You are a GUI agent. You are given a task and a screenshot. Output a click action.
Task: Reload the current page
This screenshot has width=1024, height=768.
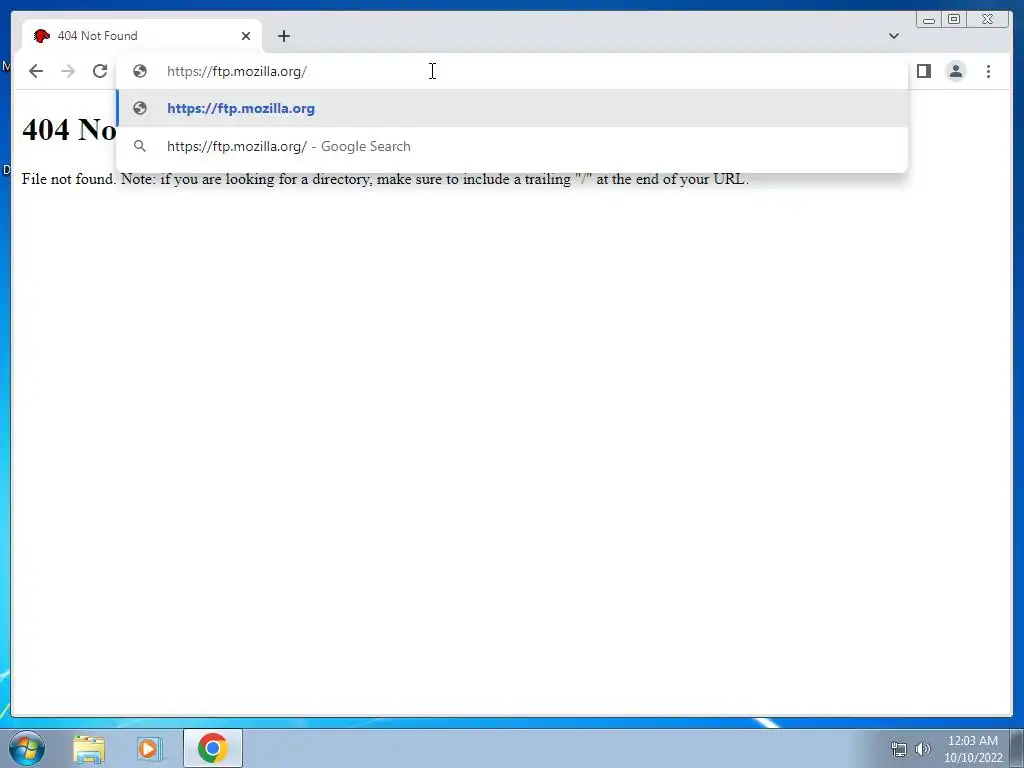coord(100,71)
